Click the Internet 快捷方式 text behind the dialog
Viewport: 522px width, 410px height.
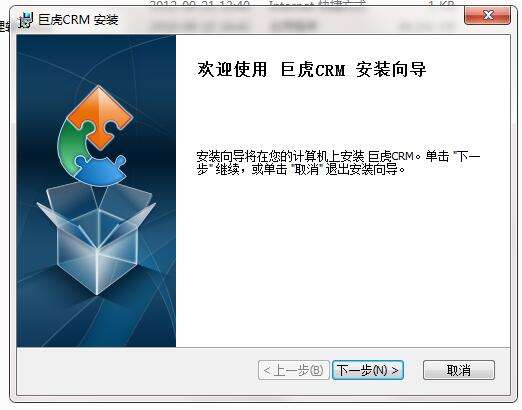point(318,4)
